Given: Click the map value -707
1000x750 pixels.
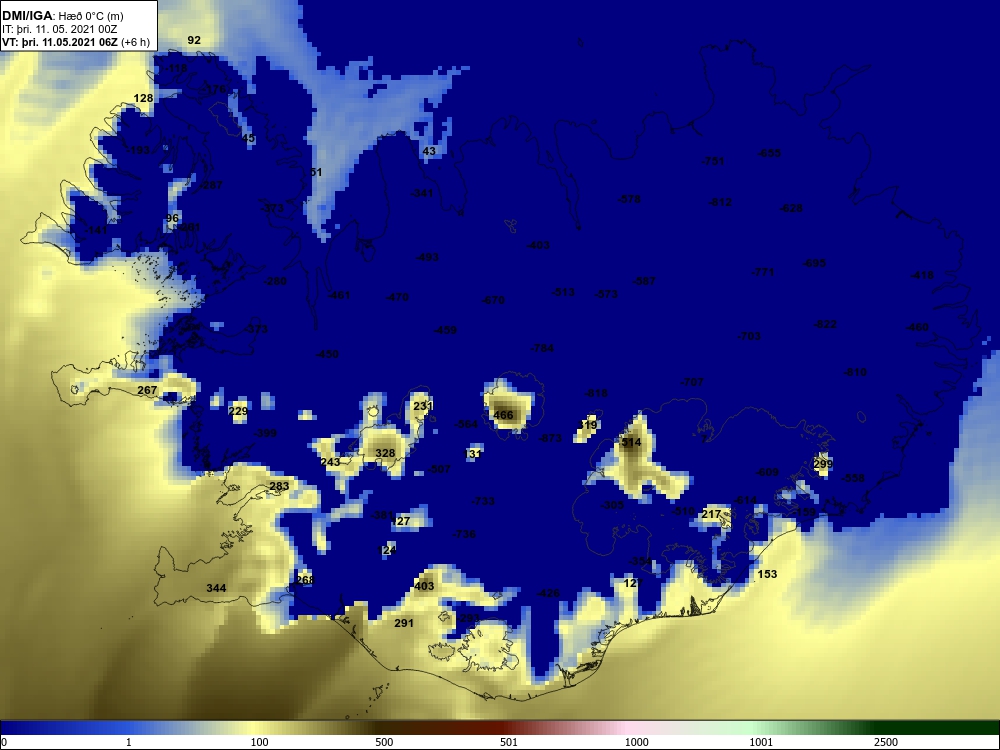Looking at the screenshot, I should coord(692,382).
